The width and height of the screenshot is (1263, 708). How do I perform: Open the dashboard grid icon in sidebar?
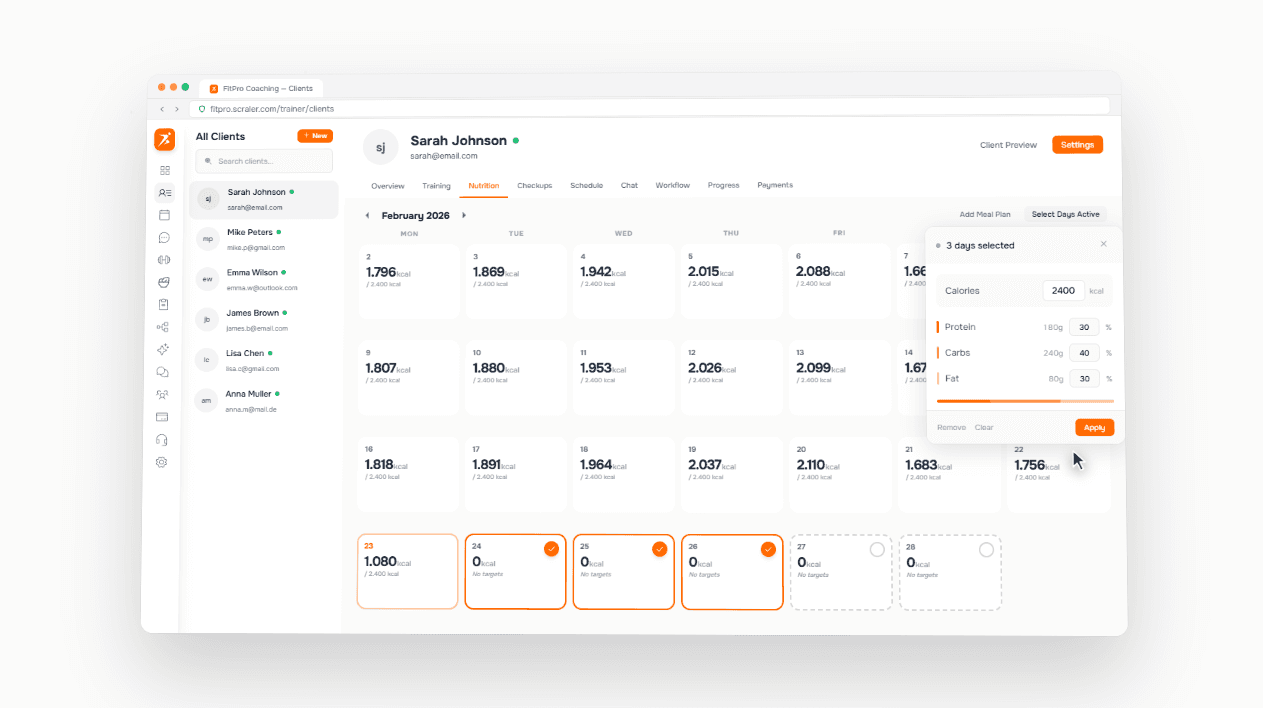pos(164,171)
